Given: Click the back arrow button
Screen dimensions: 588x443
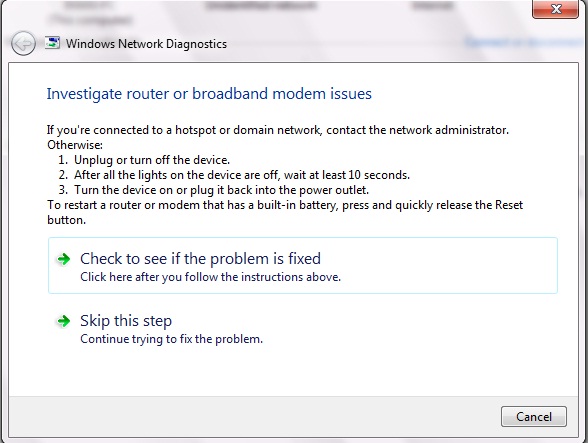Looking at the screenshot, I should coord(23,44).
